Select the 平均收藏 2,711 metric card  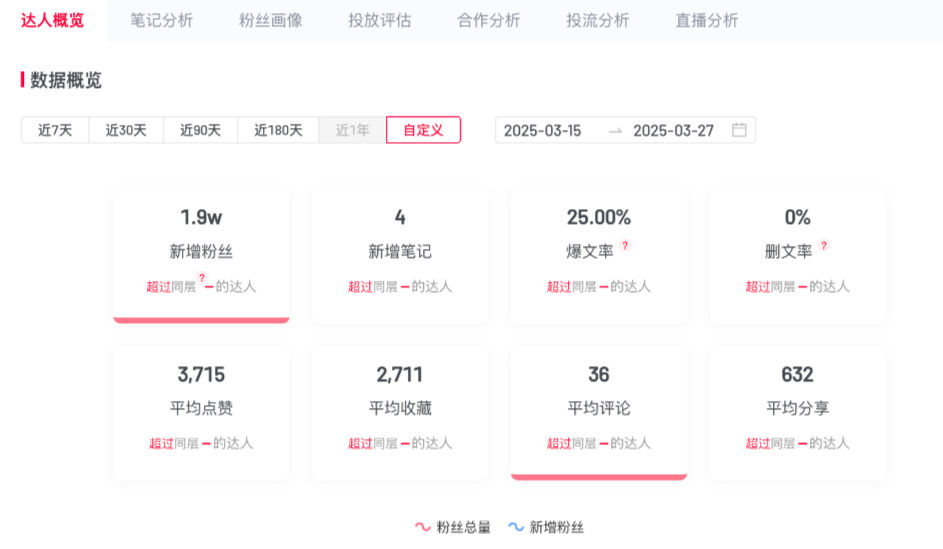(x=400, y=413)
